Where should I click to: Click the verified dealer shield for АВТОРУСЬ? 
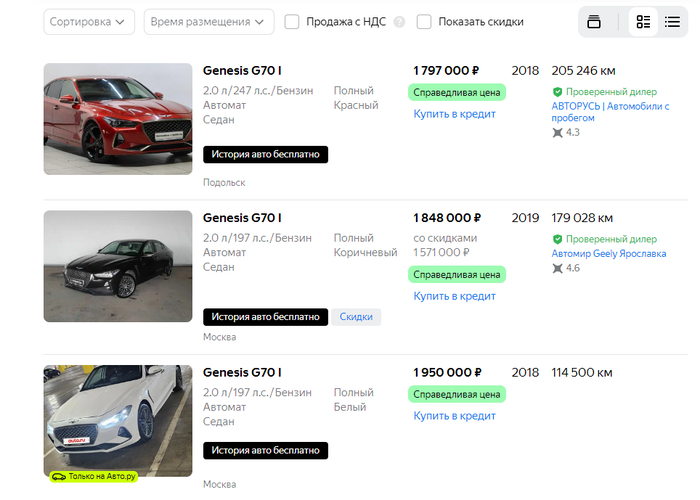pos(557,92)
